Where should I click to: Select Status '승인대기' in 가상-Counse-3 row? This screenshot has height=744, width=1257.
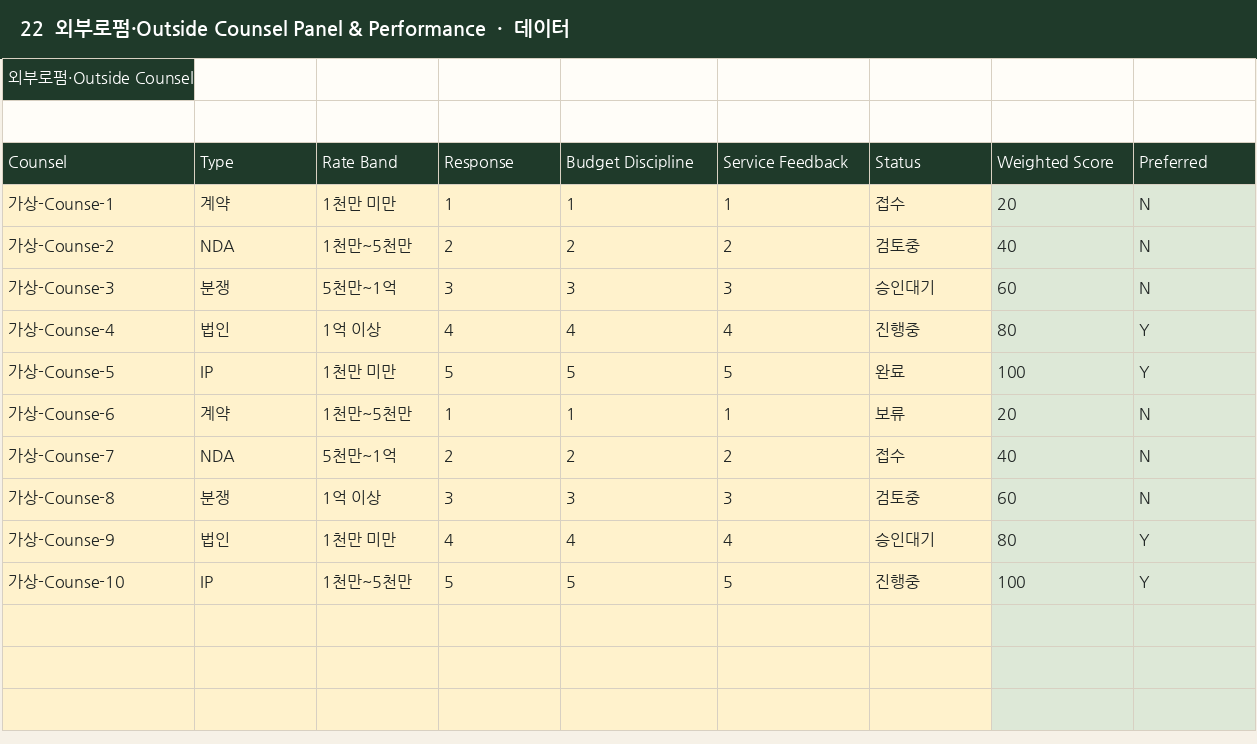(930, 289)
